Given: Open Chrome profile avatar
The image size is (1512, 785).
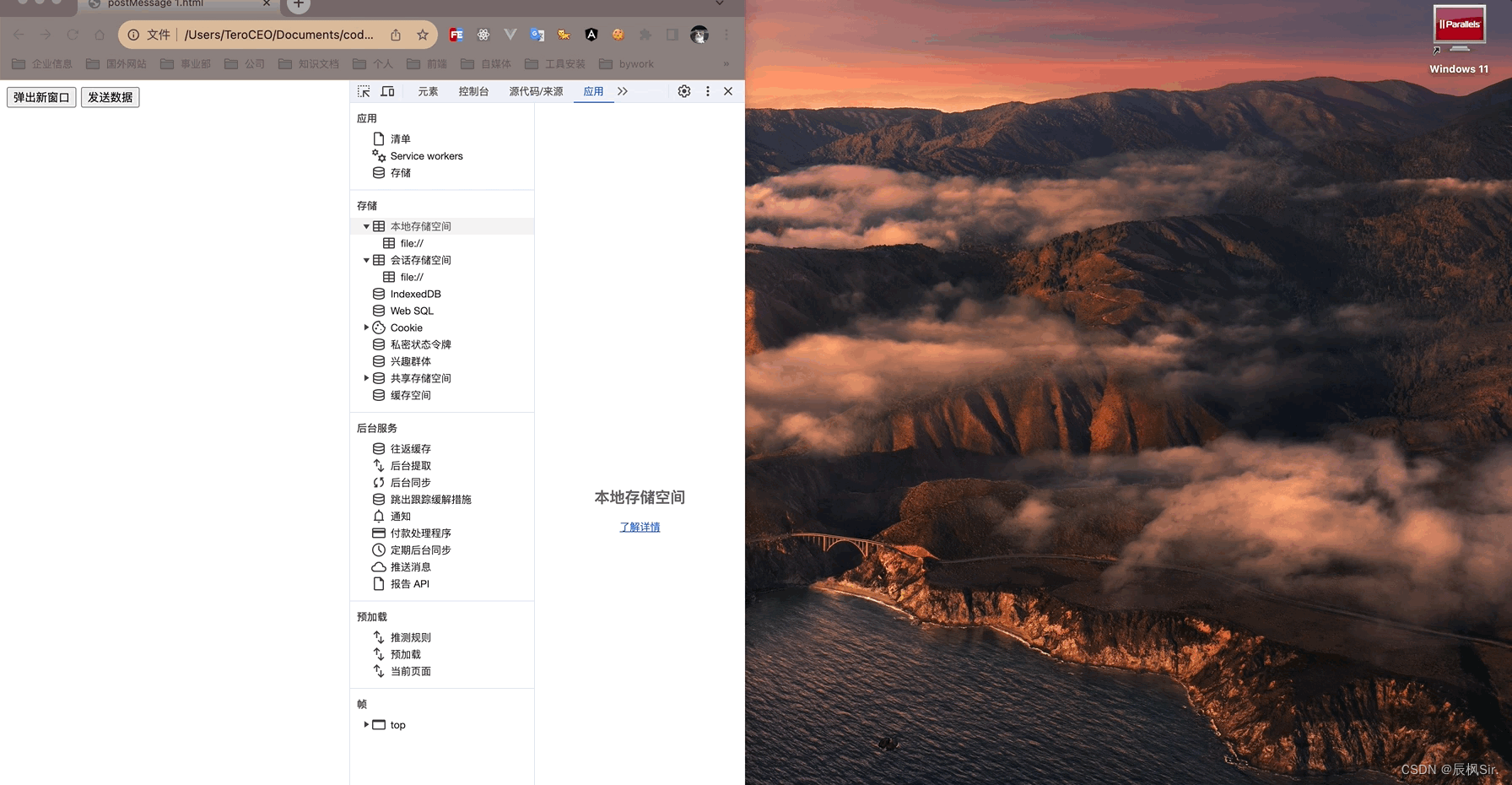Looking at the screenshot, I should pyautogui.click(x=699, y=35).
